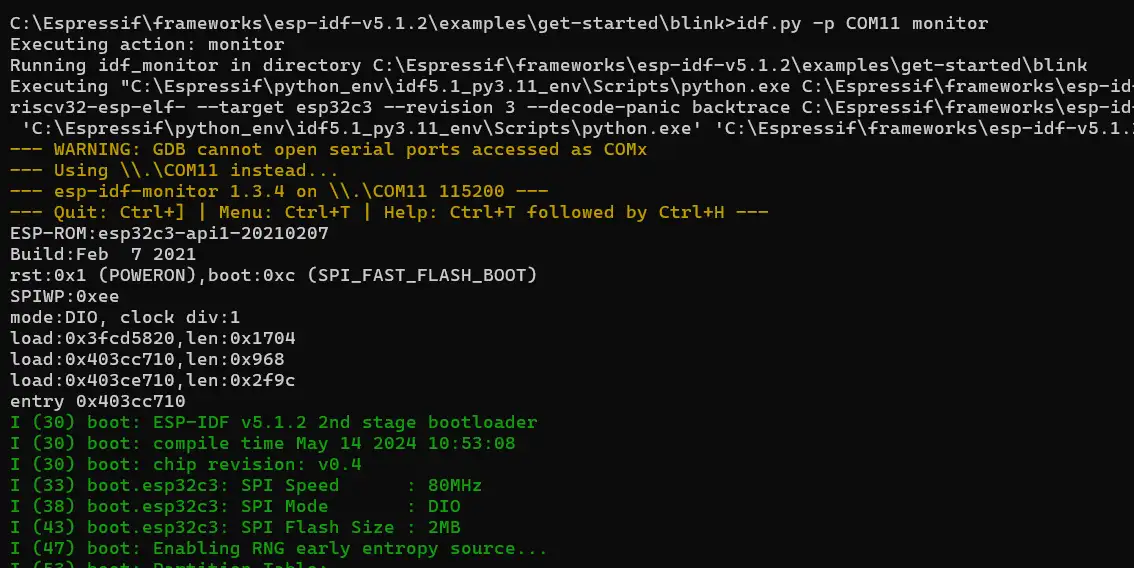
Task: Click the GDB cannot open serial ports warning
Action: (x=328, y=149)
